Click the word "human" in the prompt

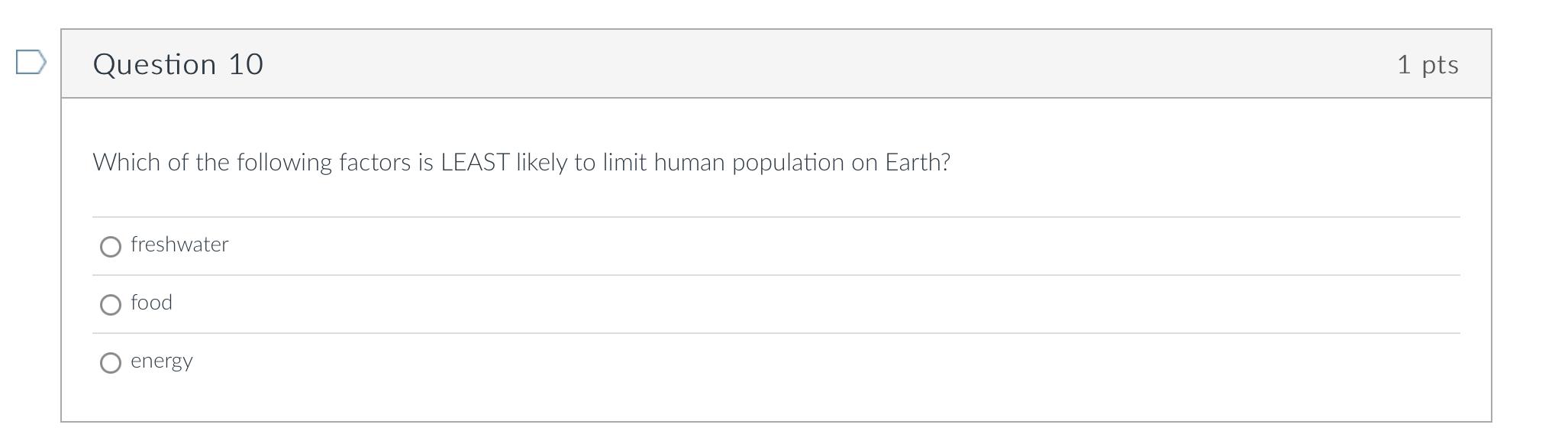pyautogui.click(x=689, y=162)
